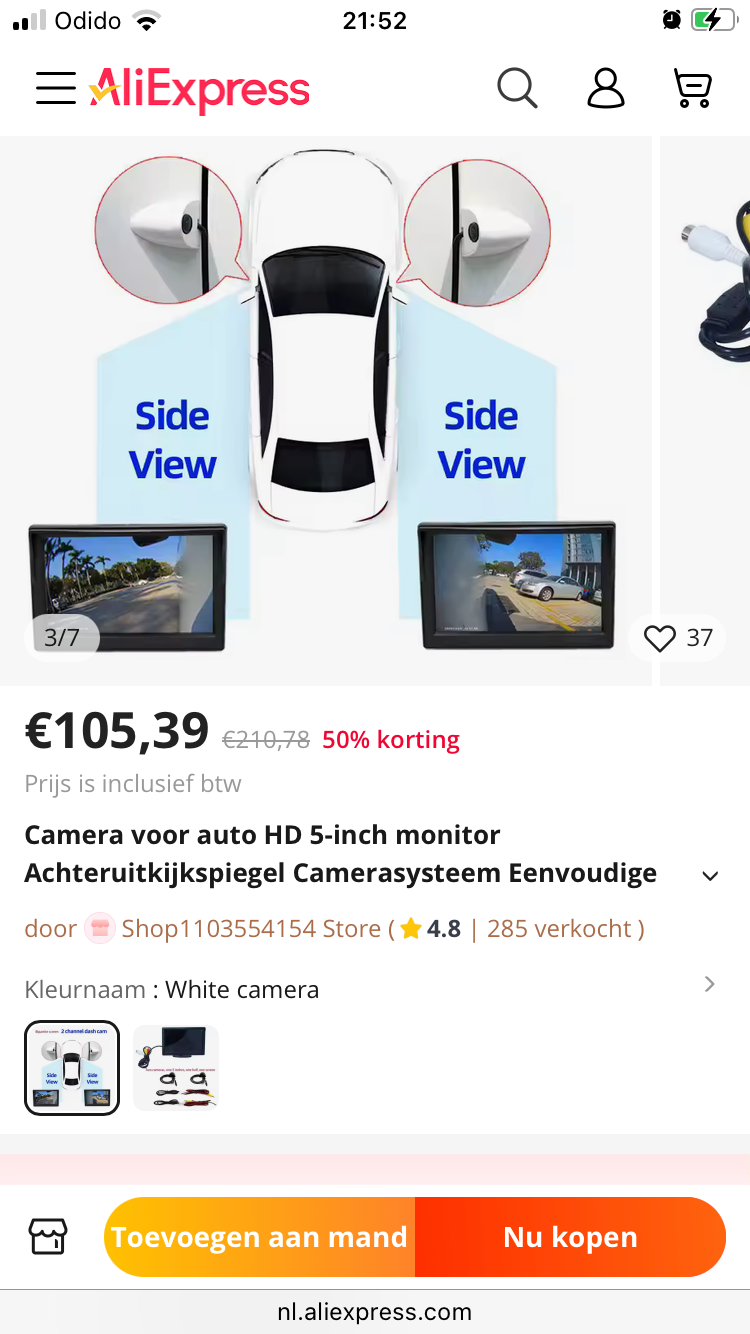Open Kleurnaam options arrow
The height and width of the screenshot is (1334, 750).
pyautogui.click(x=710, y=985)
